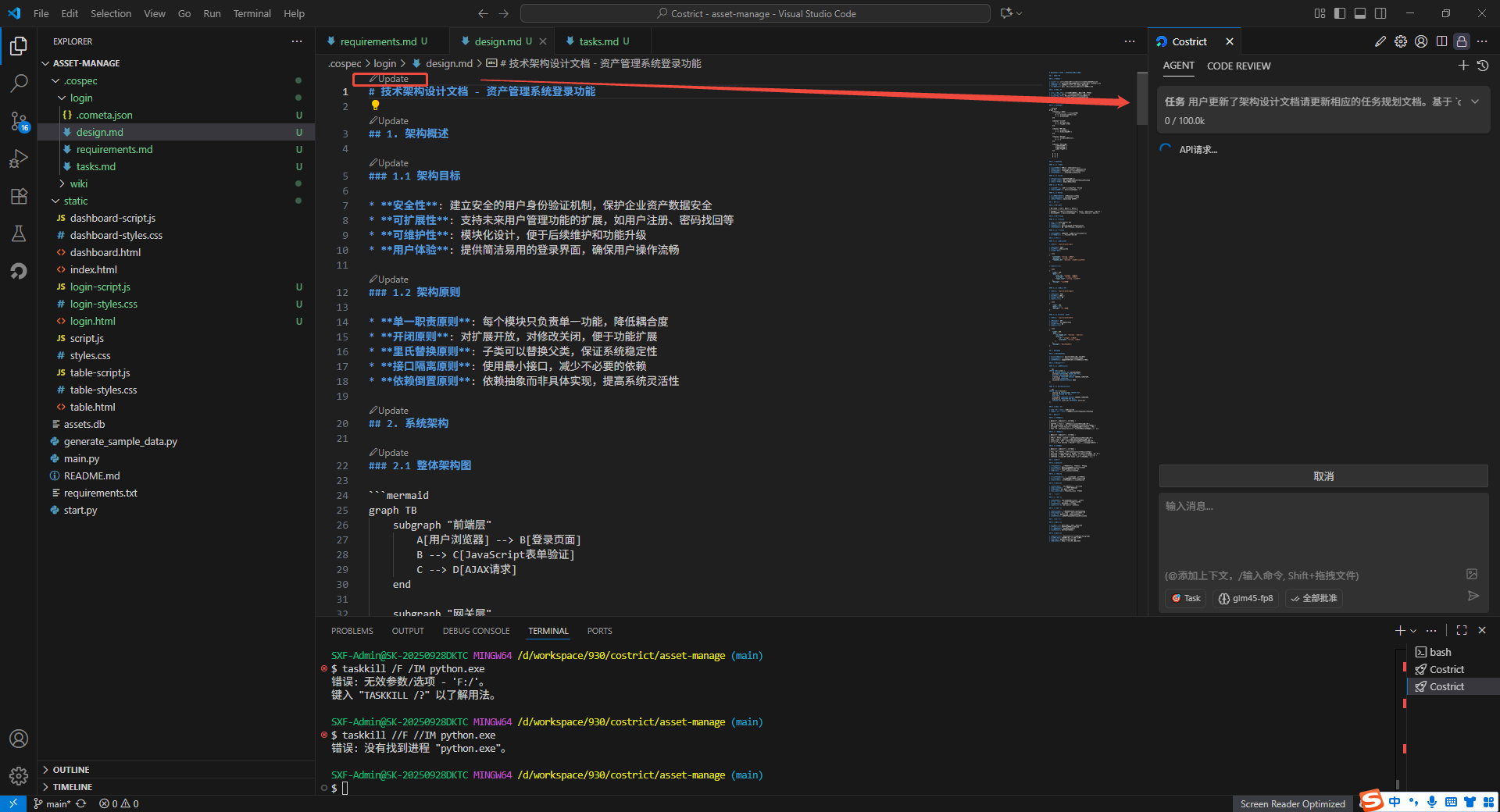Viewport: 1500px width, 812px height.
Task: Open the Terminal menu
Action: 252,13
